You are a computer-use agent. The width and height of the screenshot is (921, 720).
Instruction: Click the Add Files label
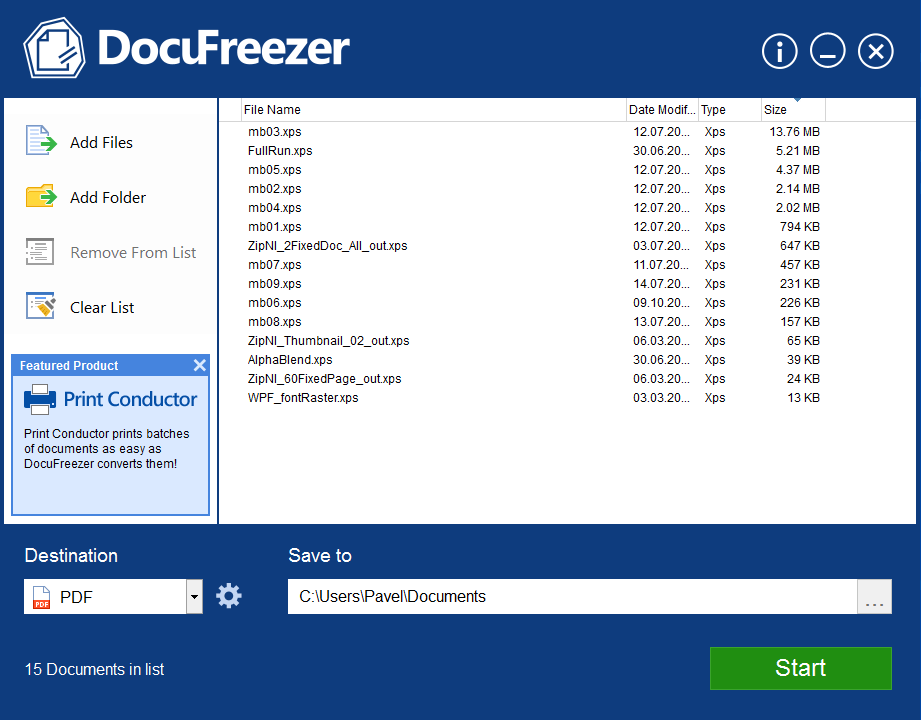(101, 143)
